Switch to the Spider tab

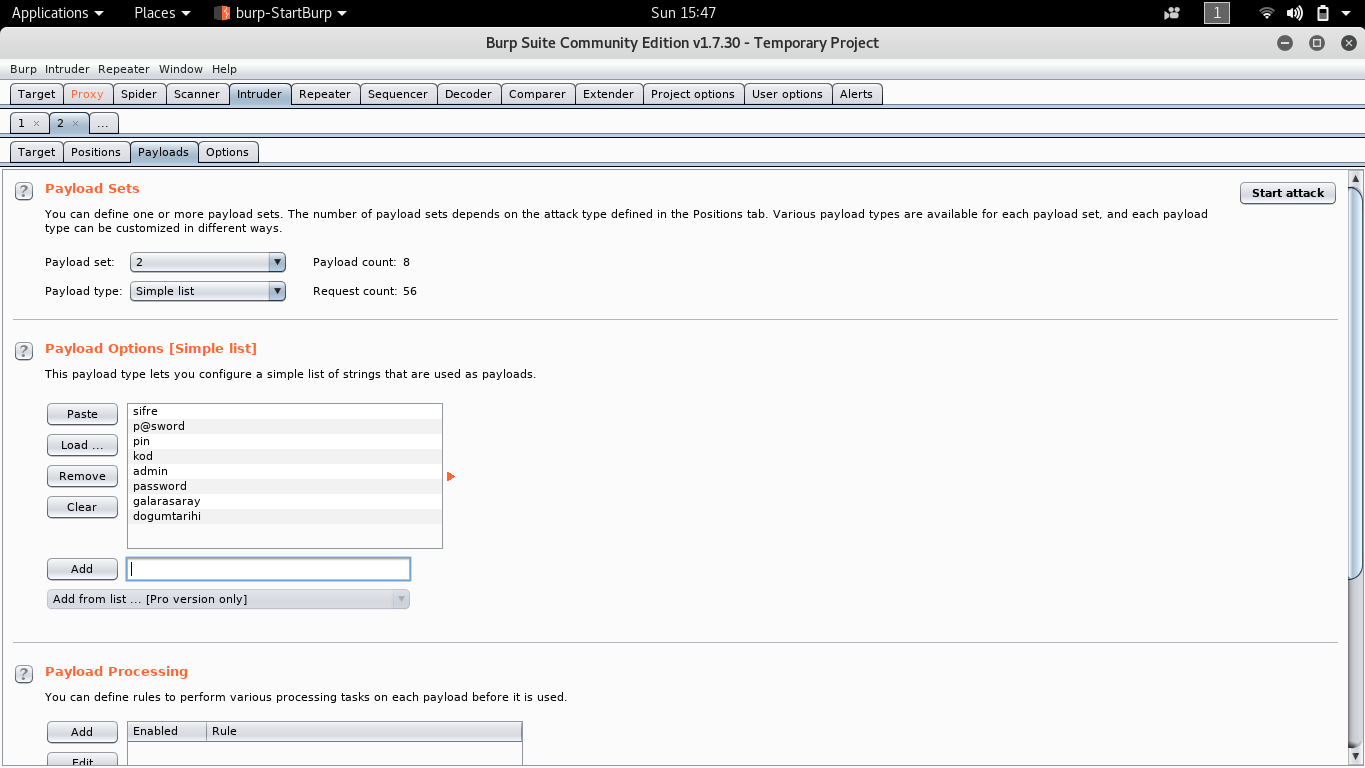[139, 94]
